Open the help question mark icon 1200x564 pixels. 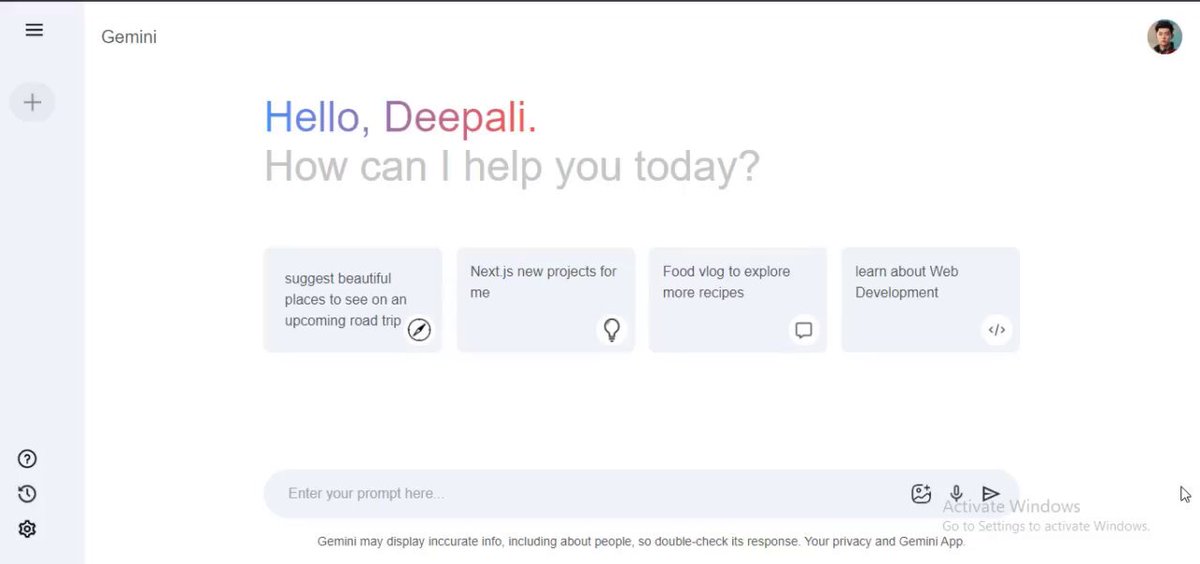pyautogui.click(x=27, y=459)
